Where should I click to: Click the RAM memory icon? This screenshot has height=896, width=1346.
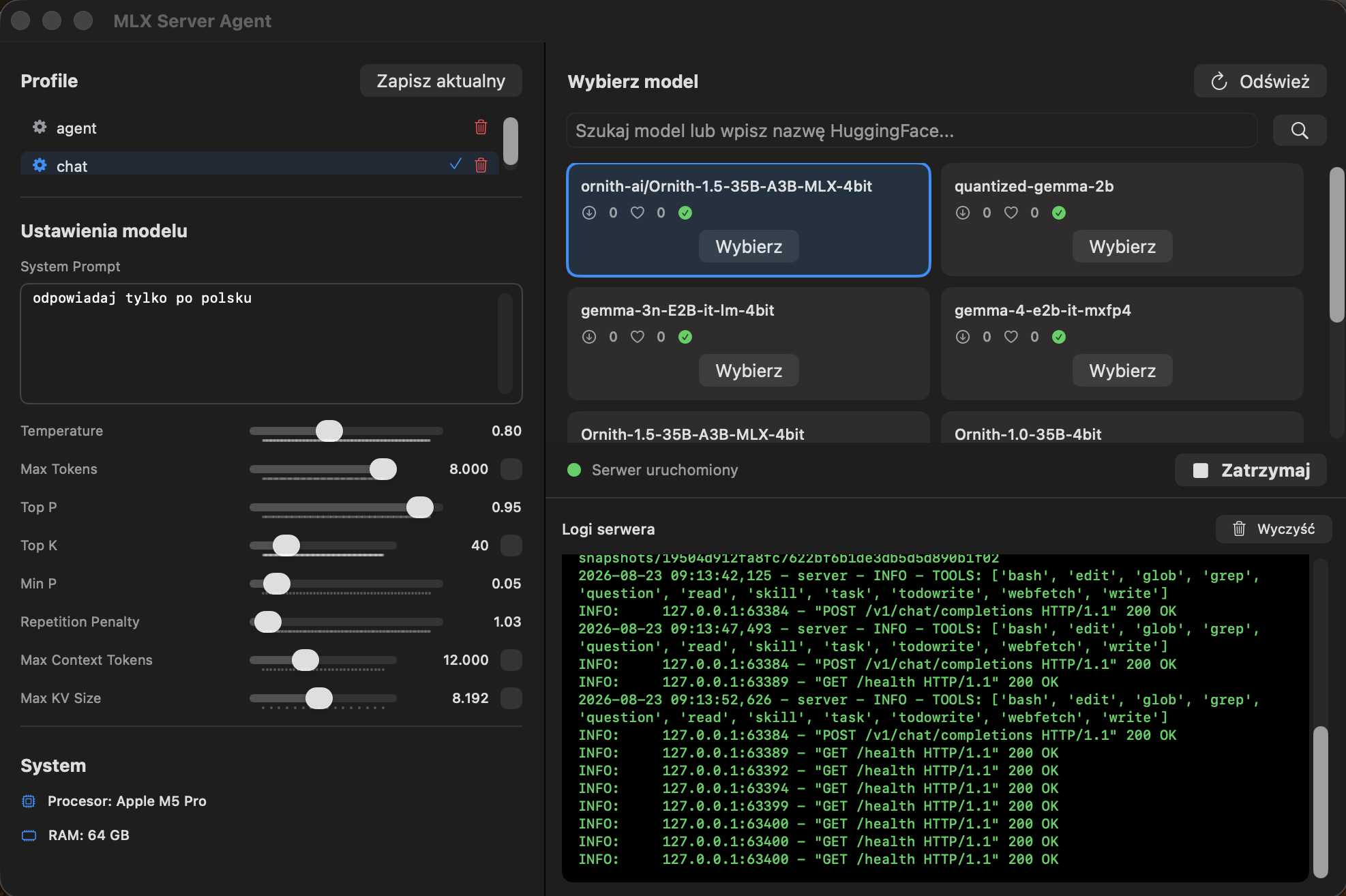(29, 835)
